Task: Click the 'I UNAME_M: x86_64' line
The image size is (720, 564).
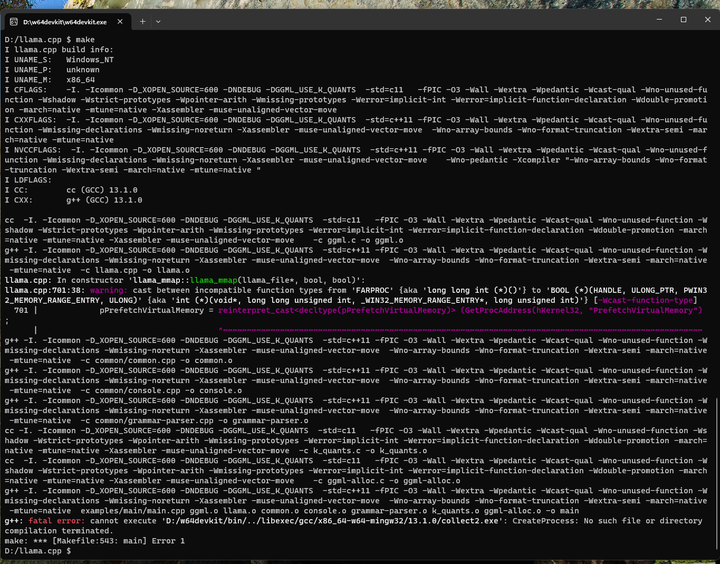Action: [50, 80]
